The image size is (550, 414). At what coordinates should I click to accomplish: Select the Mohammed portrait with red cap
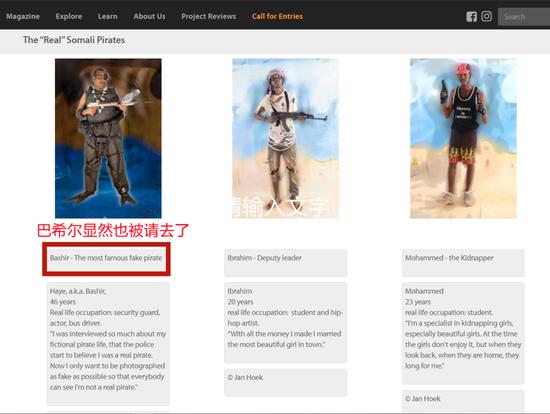463,138
